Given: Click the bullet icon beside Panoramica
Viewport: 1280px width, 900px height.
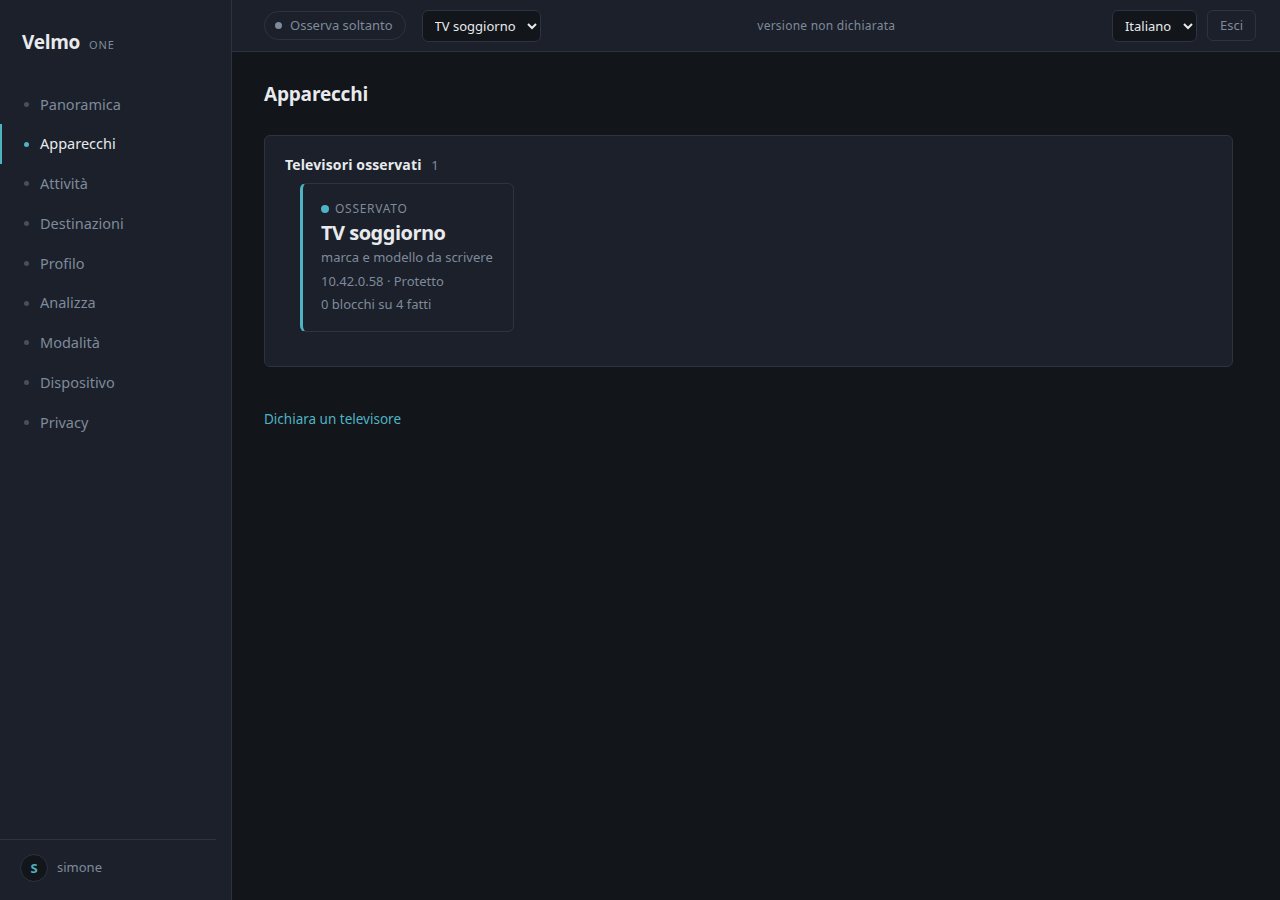Looking at the screenshot, I should pyautogui.click(x=26, y=105).
